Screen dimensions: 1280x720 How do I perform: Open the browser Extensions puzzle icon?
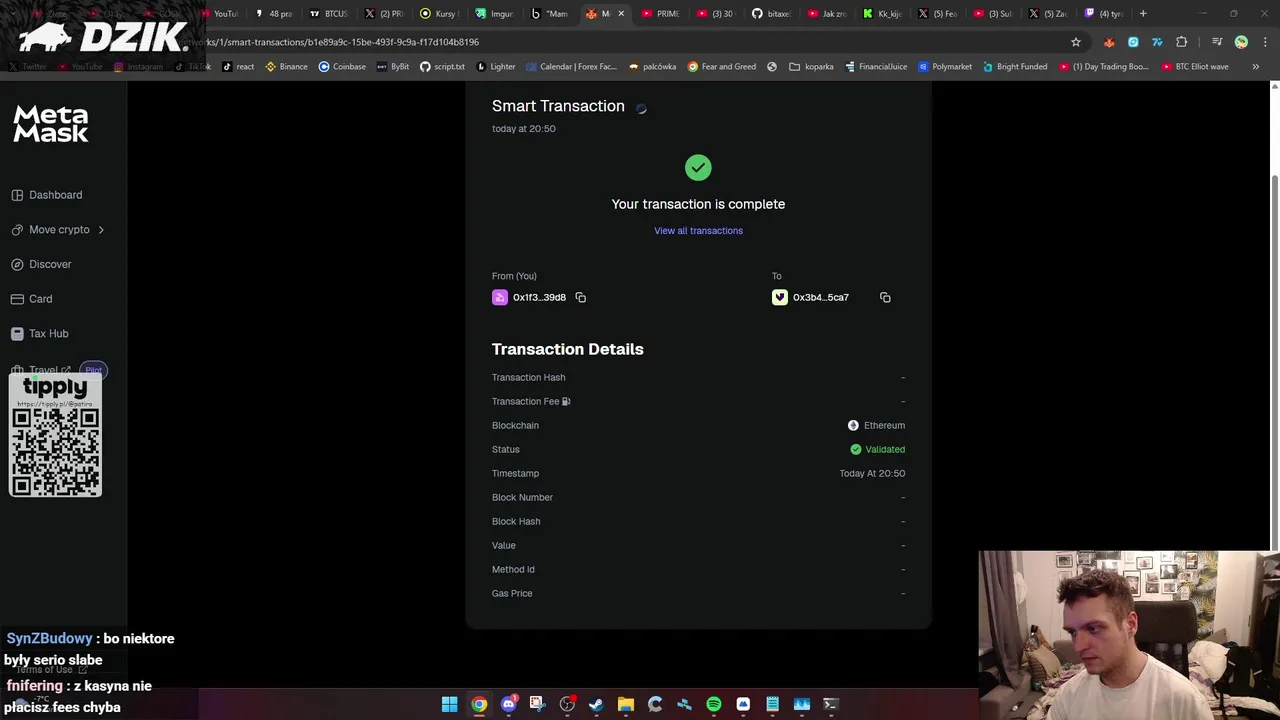pyautogui.click(x=1182, y=42)
